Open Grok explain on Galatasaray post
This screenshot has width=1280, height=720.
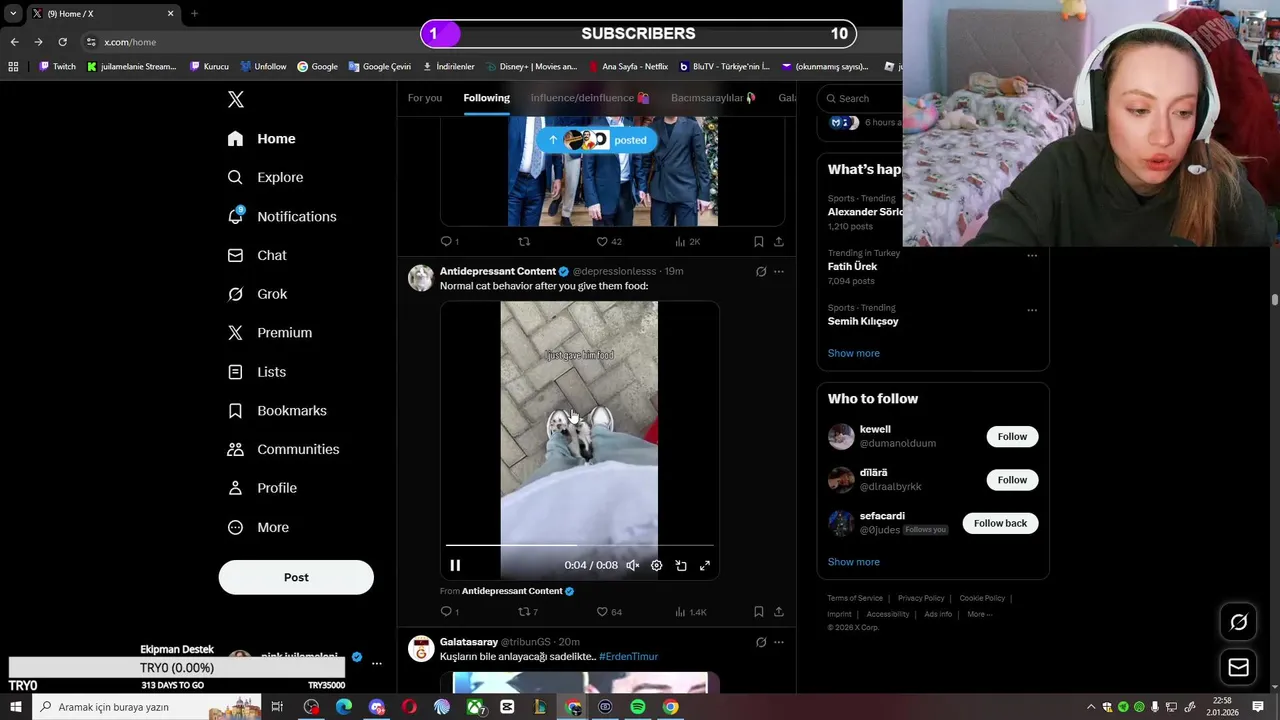coord(761,642)
